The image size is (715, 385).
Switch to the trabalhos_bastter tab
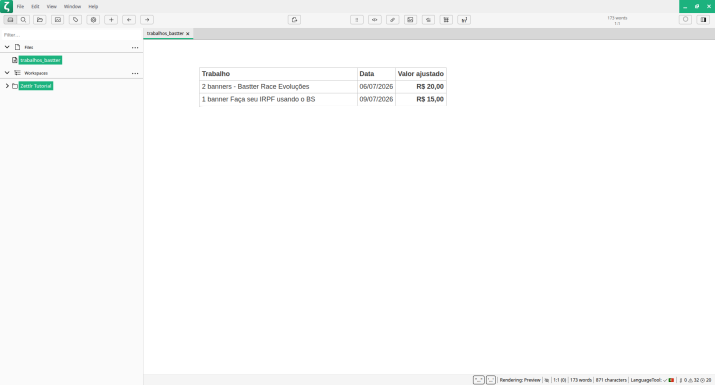tap(165, 33)
